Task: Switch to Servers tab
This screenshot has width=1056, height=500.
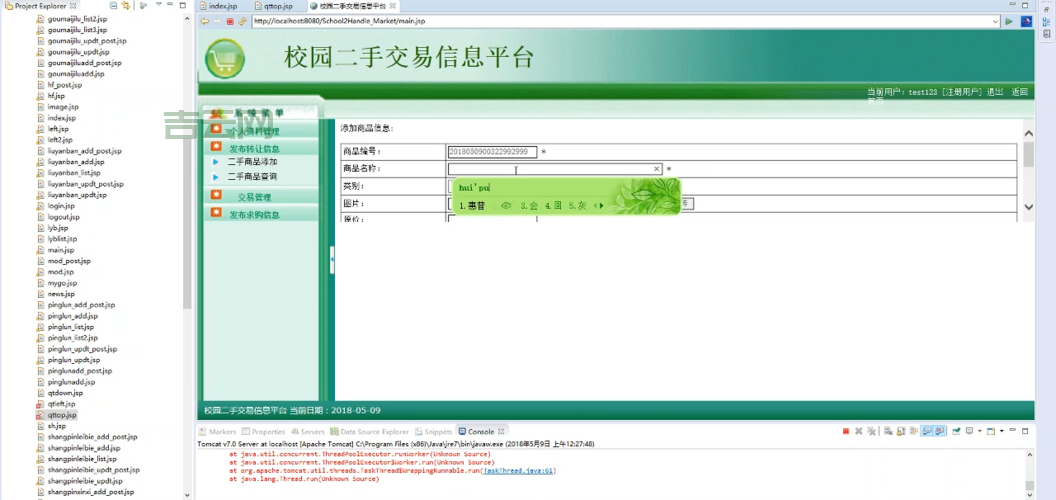Action: click(308, 431)
